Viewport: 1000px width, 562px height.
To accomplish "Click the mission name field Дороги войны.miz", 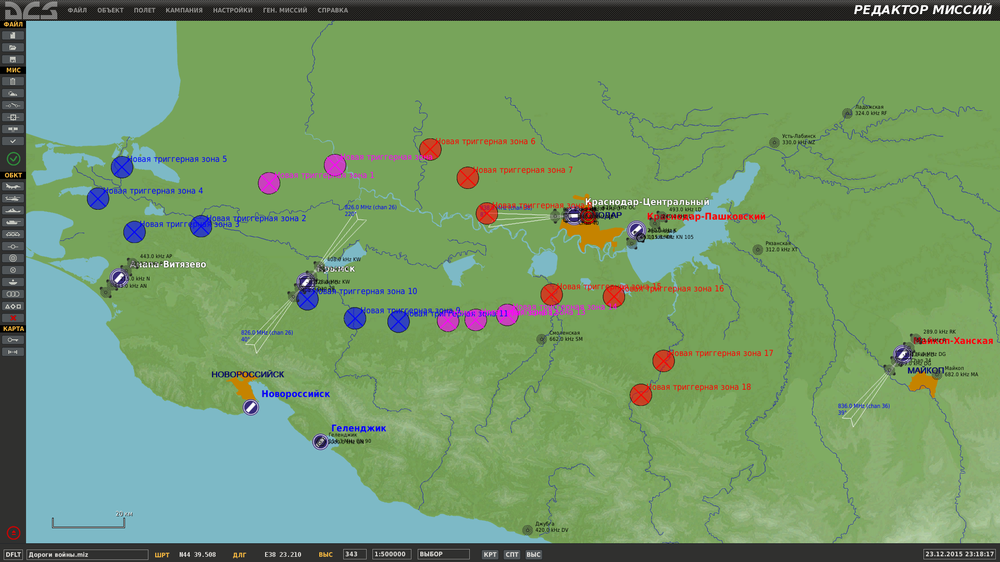I will 87,554.
